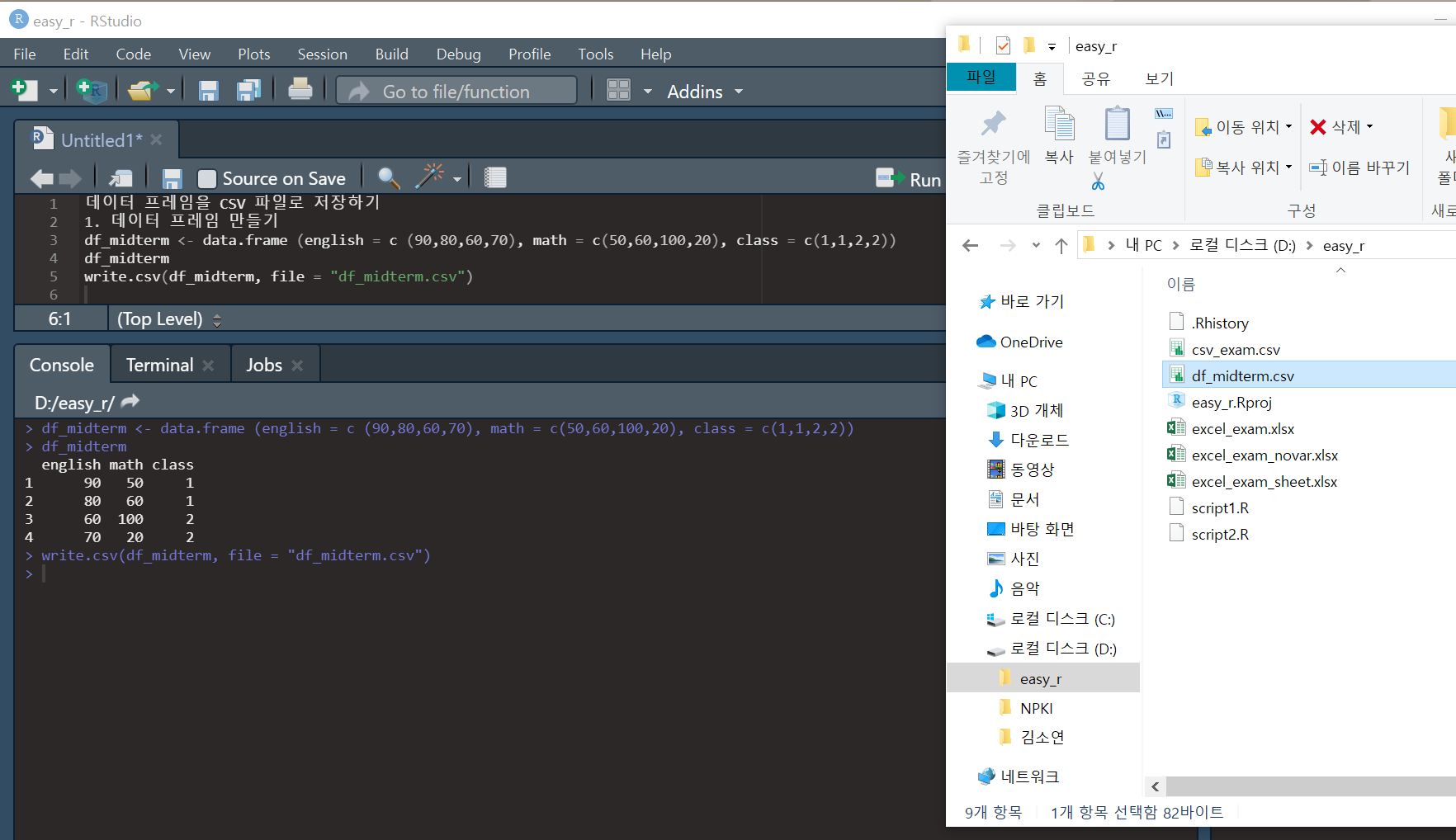Click the Explorer horizontal scrollbar left arrow
The image size is (1456, 840).
[x=1155, y=786]
